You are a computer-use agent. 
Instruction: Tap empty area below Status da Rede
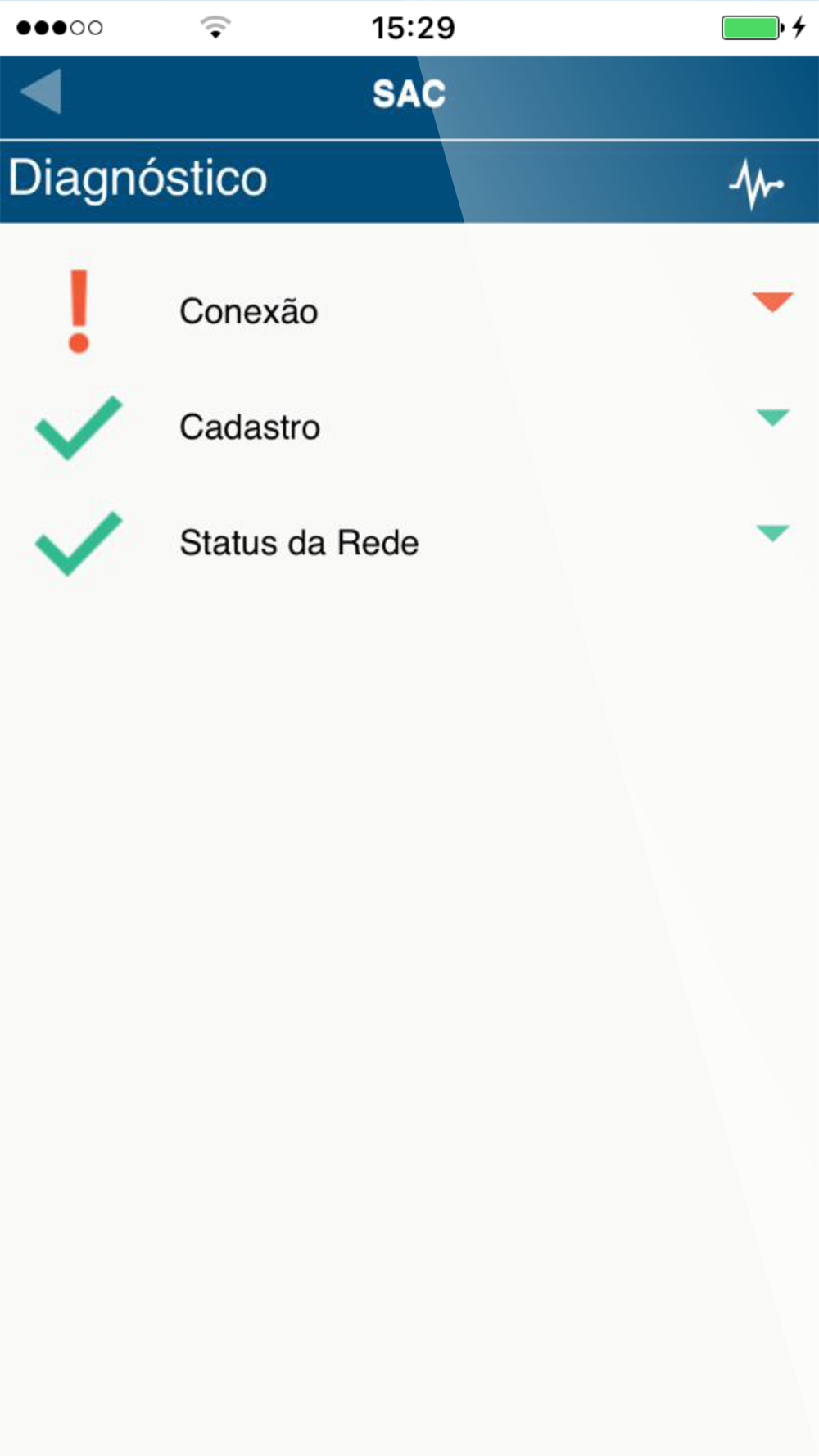click(409, 983)
